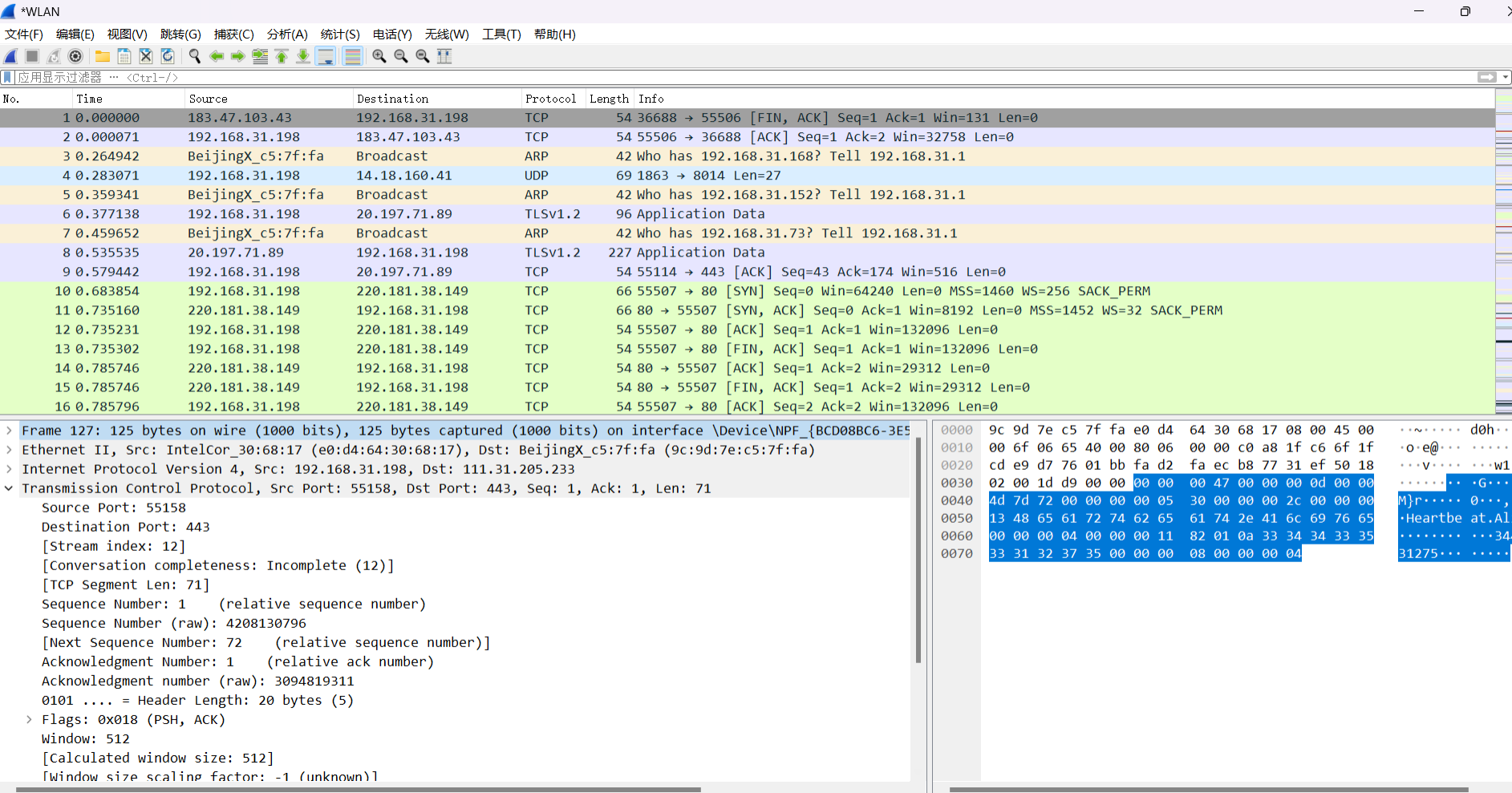This screenshot has height=793, width=1512.
Task: Sort packets by Destination column
Action: click(437, 99)
